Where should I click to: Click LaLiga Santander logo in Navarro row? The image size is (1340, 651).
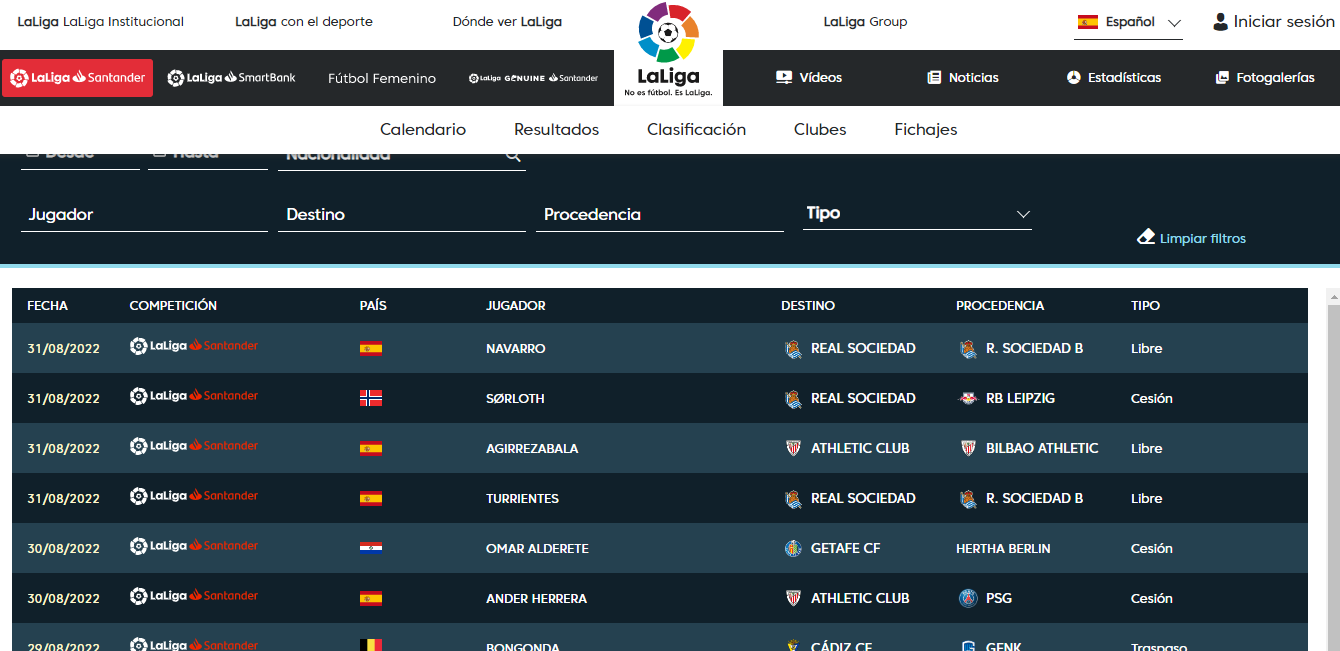tap(194, 346)
